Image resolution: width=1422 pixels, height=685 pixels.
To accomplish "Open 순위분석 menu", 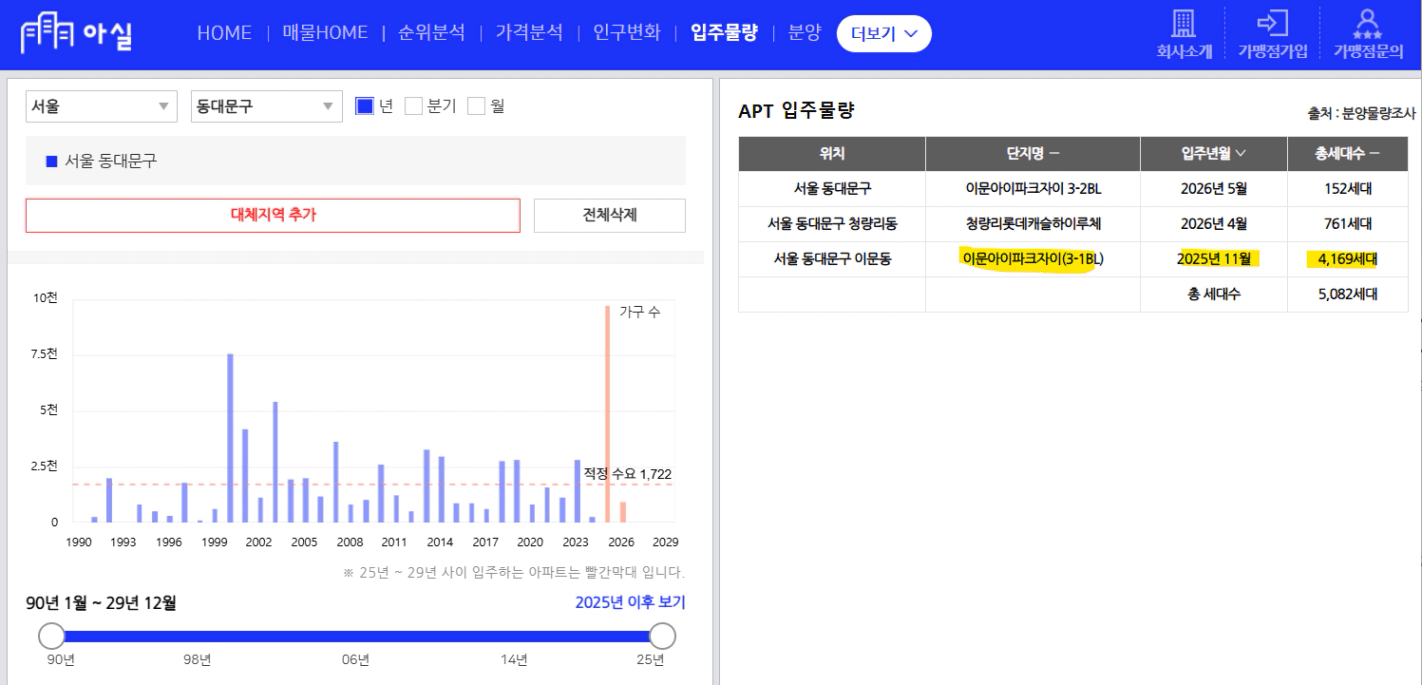I will click(432, 33).
